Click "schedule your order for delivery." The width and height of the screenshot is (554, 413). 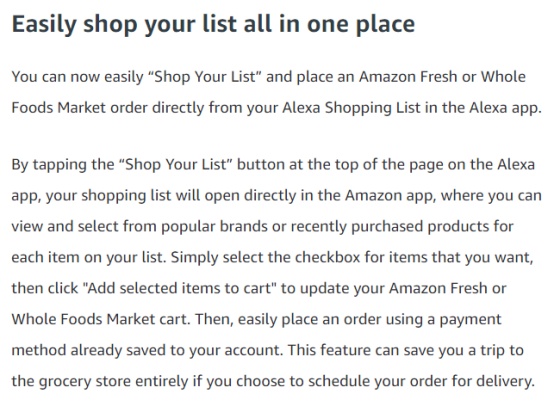(421, 381)
